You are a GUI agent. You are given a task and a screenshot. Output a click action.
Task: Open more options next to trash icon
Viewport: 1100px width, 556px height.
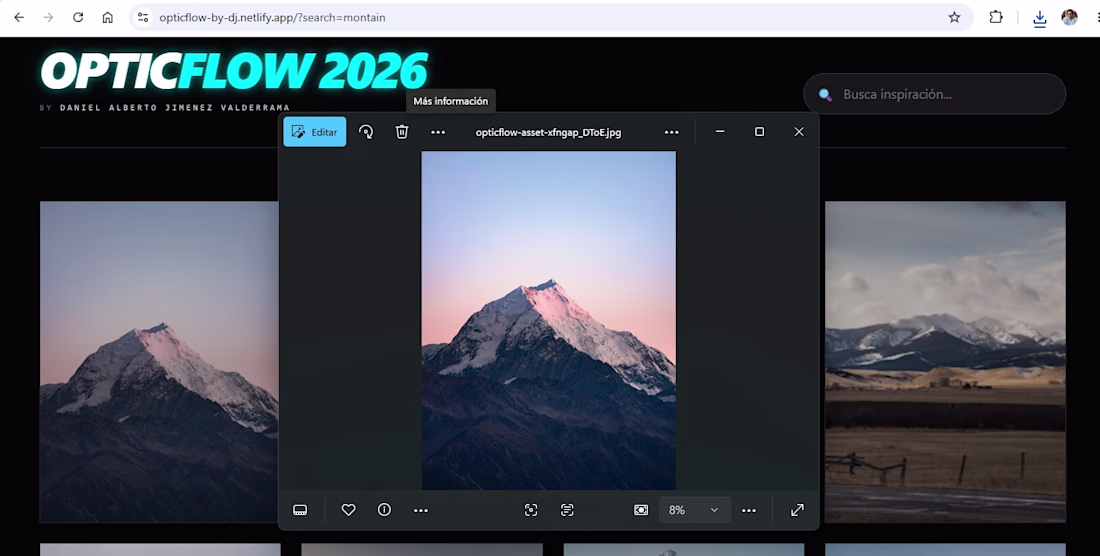tap(438, 132)
